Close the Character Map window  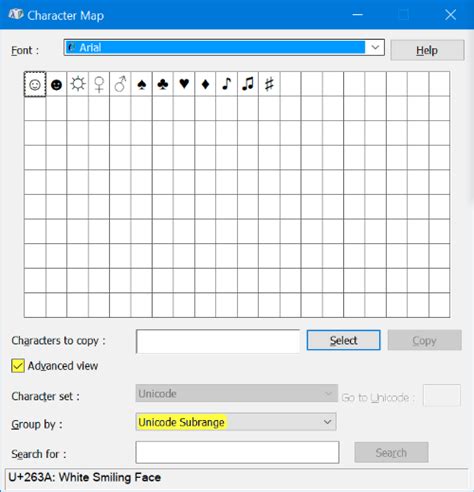450,15
